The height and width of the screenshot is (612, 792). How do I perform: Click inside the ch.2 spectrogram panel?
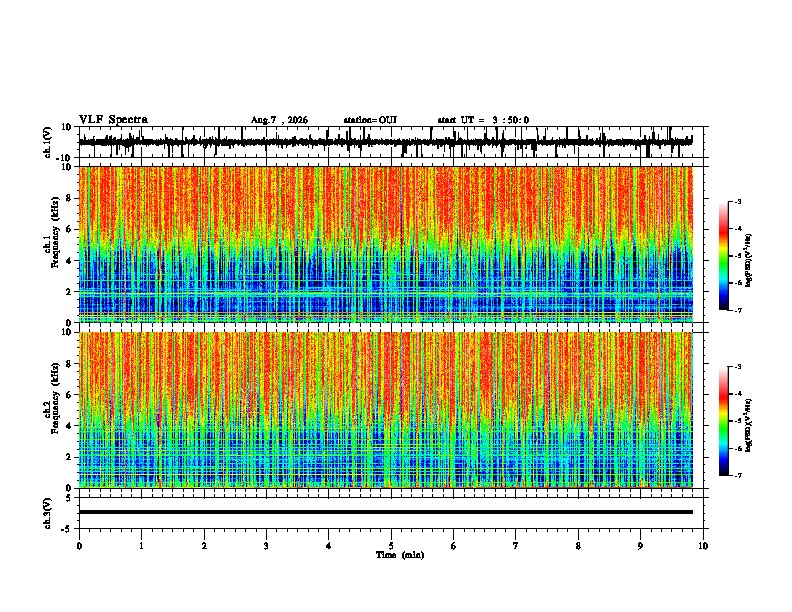(x=386, y=410)
